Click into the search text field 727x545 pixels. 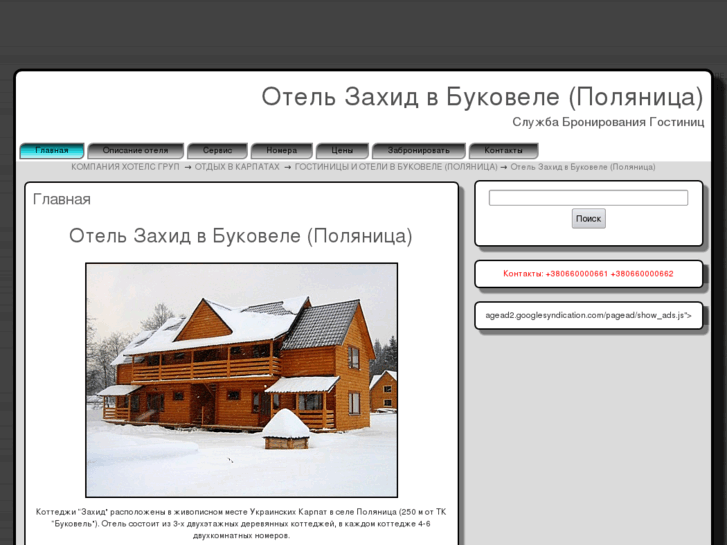click(x=588, y=198)
